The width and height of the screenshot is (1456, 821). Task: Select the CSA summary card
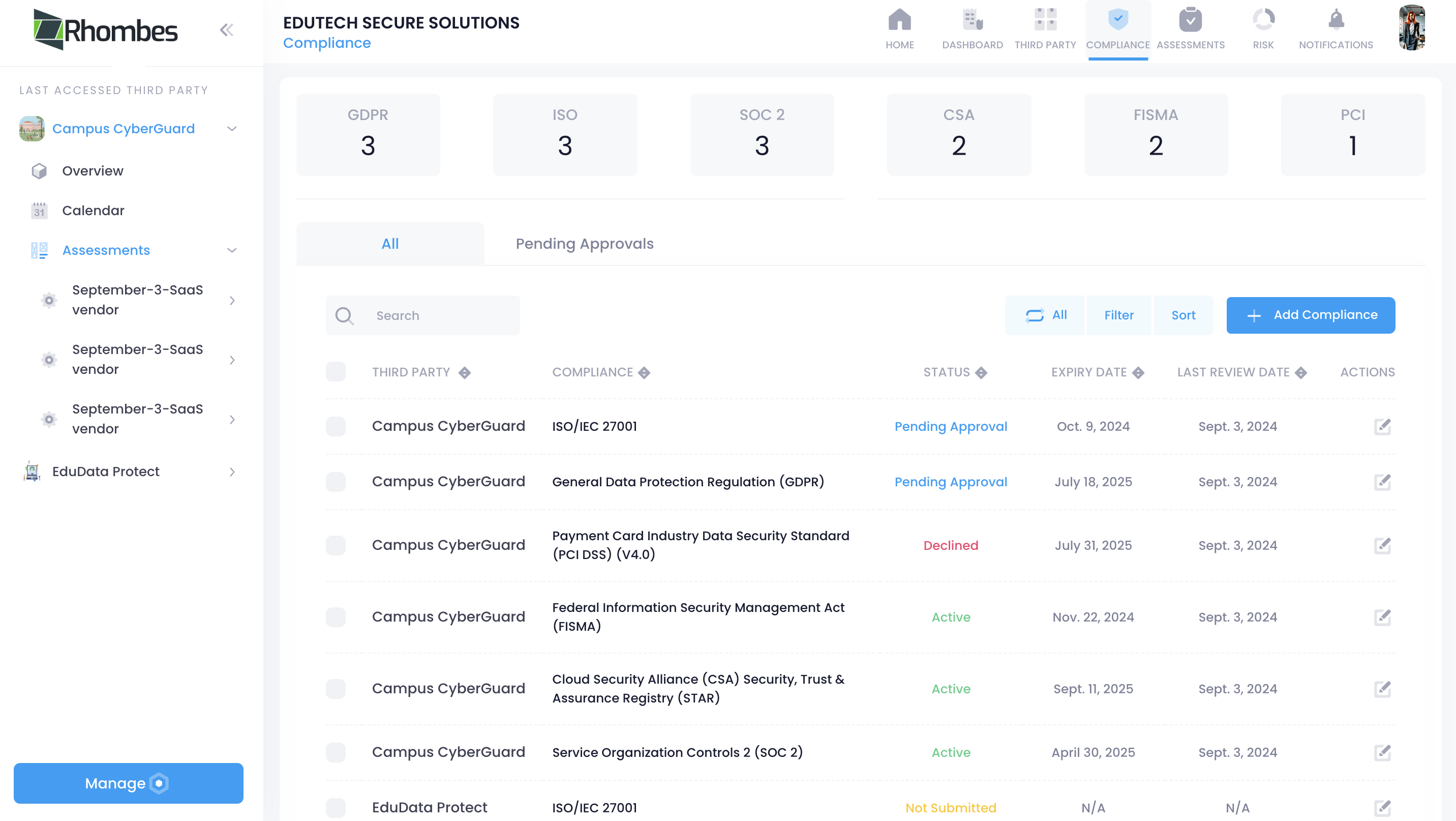tap(959, 135)
